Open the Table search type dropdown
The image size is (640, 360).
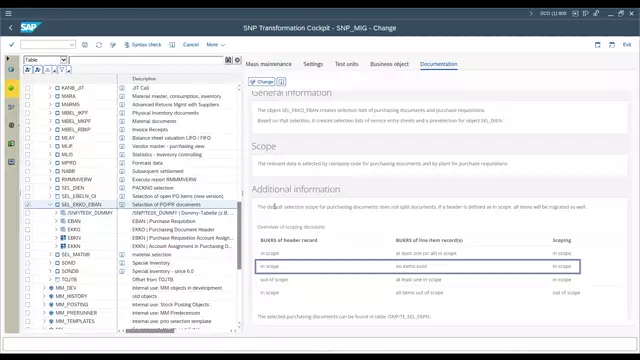[x=63, y=60]
